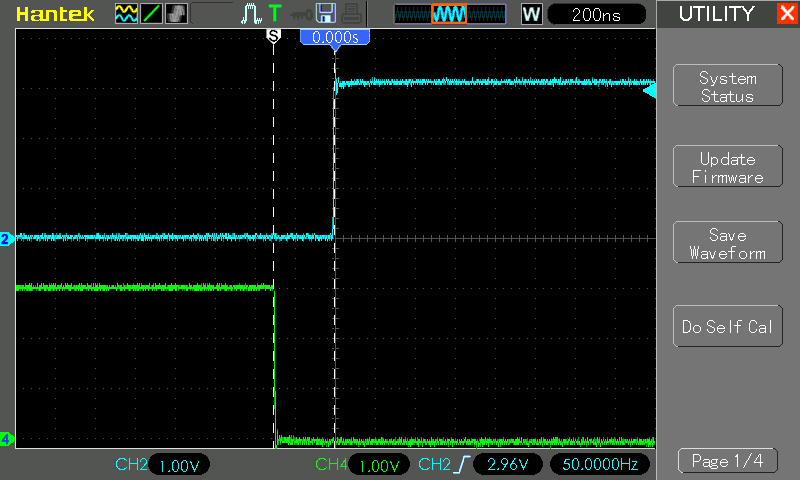
Task: Click the 50.0000Hz frequency readout
Action: [600, 464]
